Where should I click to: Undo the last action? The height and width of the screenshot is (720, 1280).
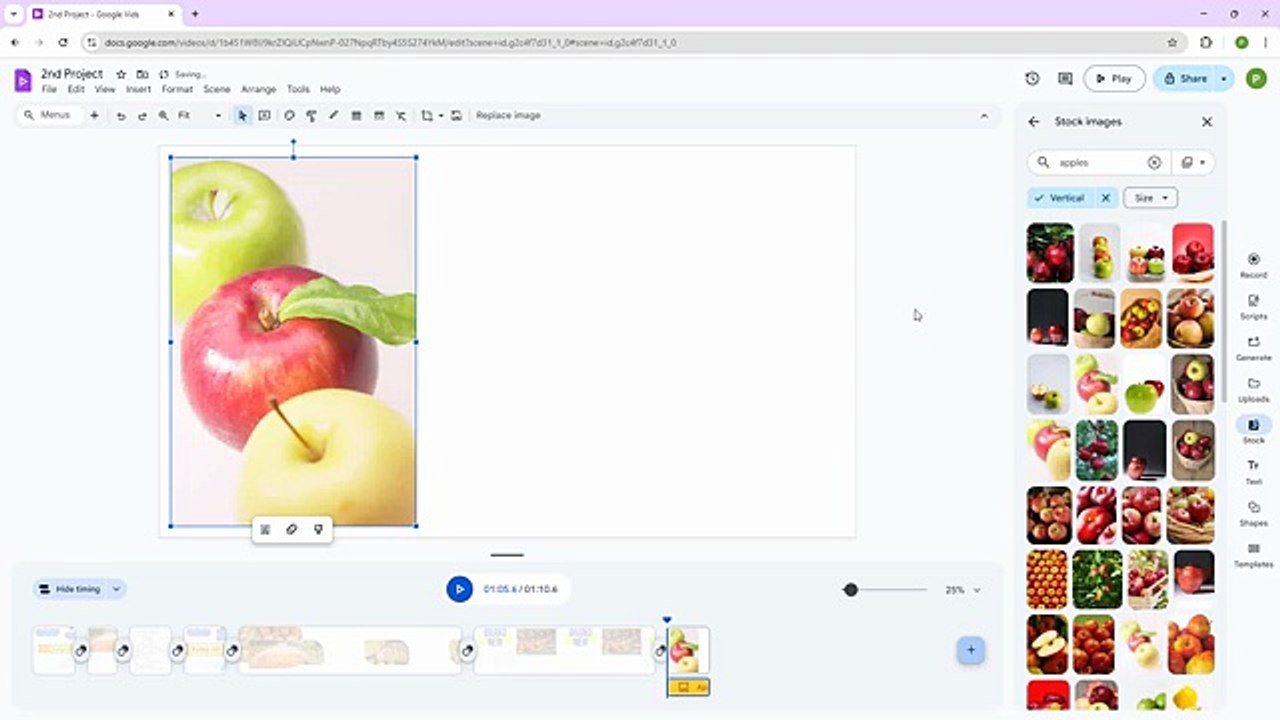[121, 115]
